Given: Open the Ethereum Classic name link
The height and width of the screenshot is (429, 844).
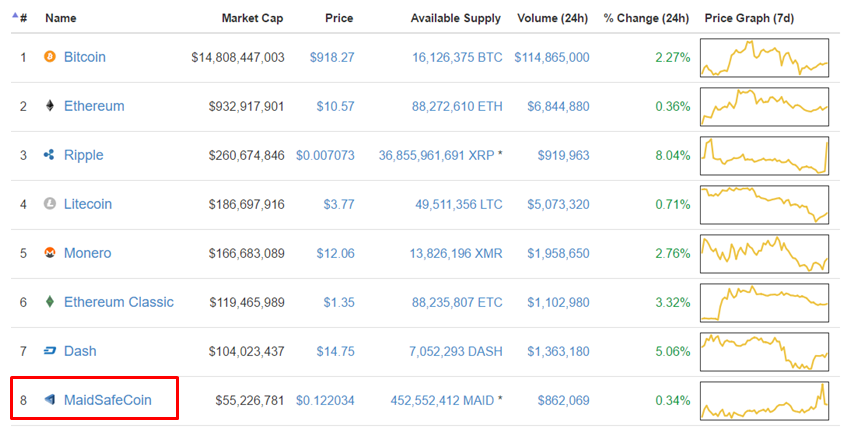Looking at the screenshot, I should pyautogui.click(x=119, y=302).
